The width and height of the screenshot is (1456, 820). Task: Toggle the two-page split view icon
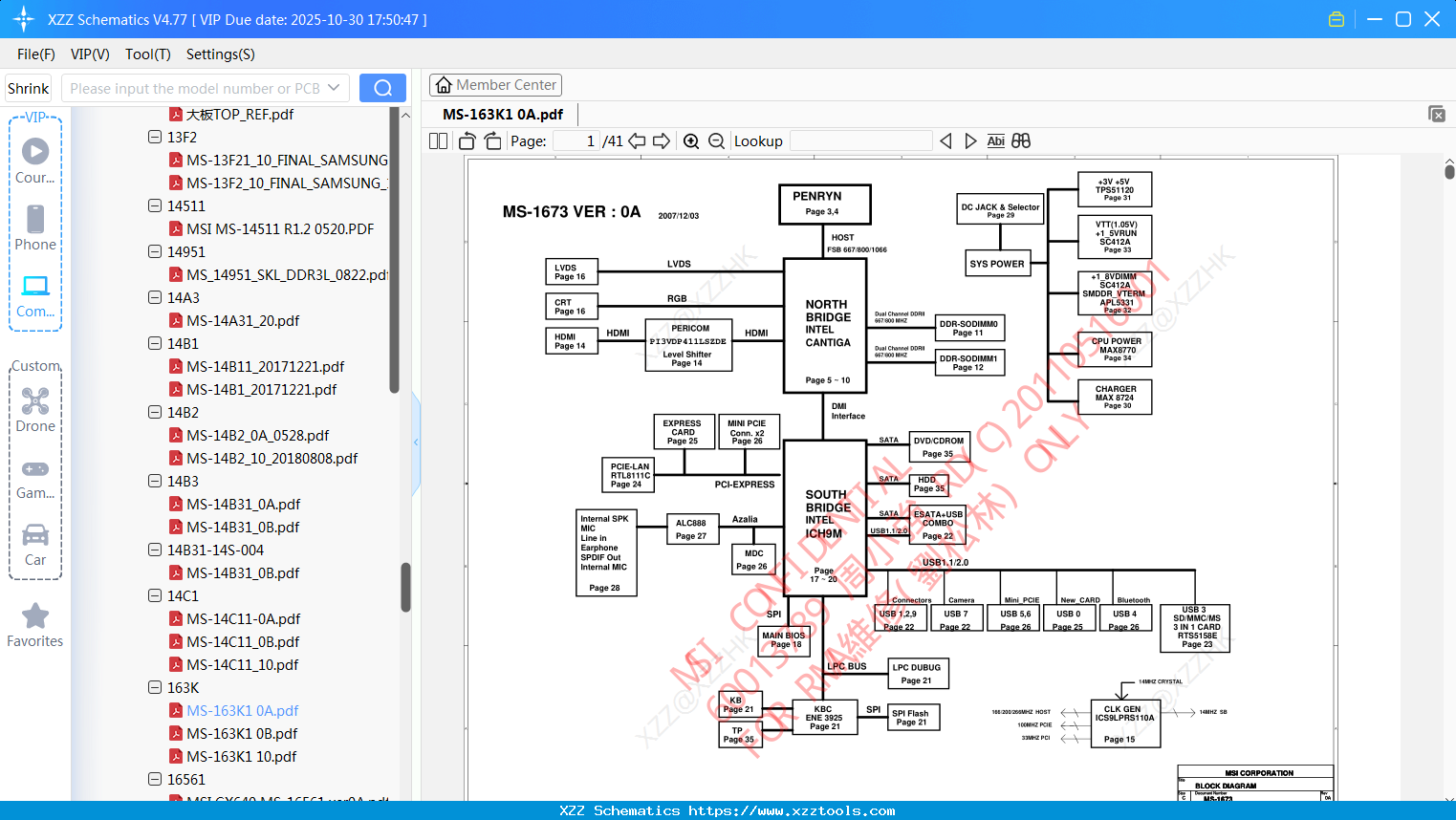(438, 141)
